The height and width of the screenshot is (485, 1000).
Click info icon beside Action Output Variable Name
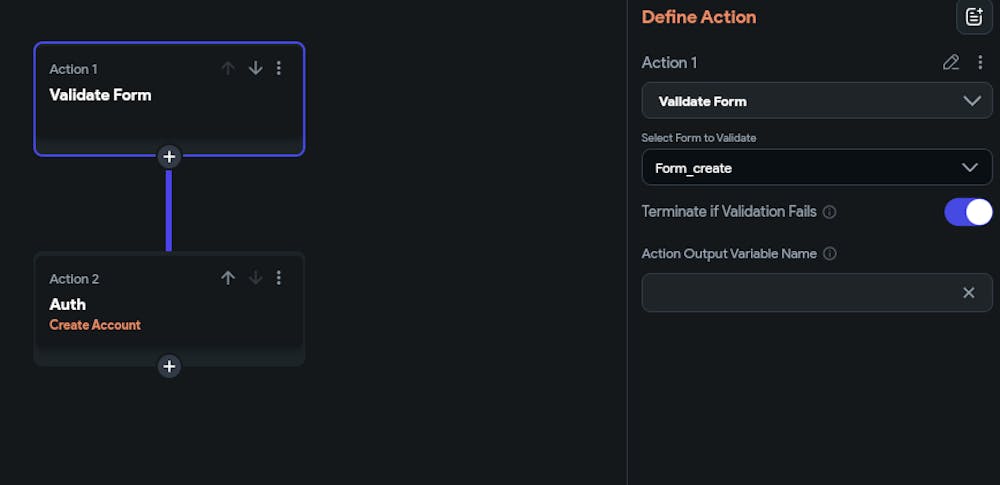pos(830,254)
